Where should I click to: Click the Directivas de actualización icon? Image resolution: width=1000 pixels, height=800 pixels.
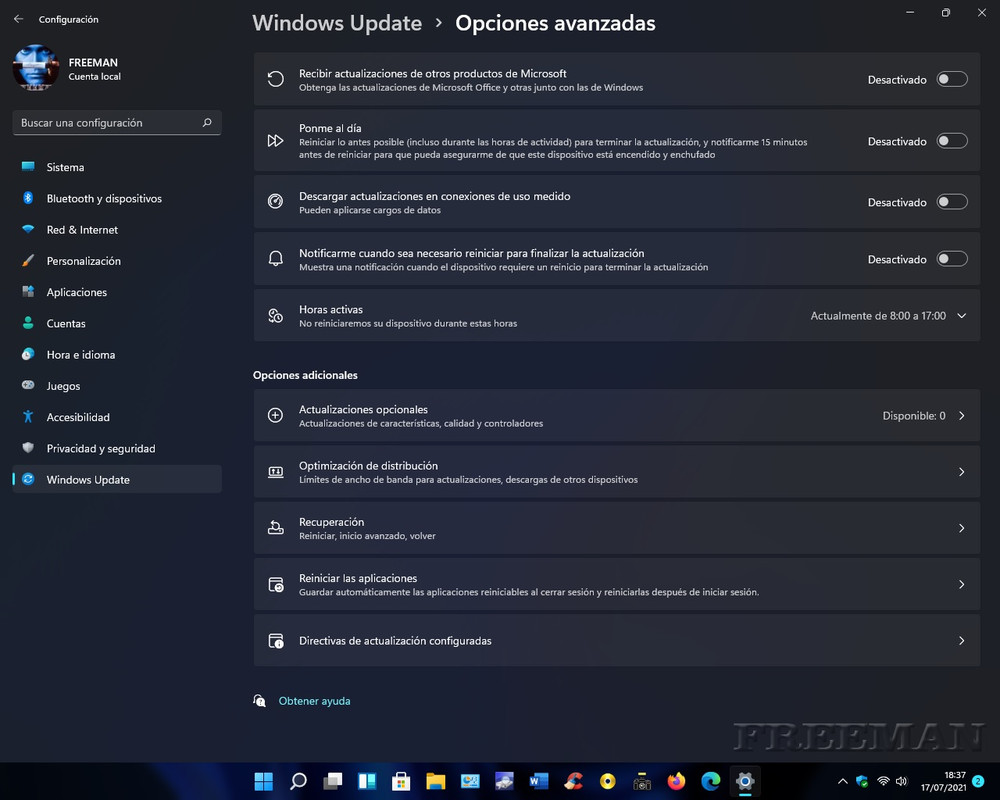coord(276,641)
